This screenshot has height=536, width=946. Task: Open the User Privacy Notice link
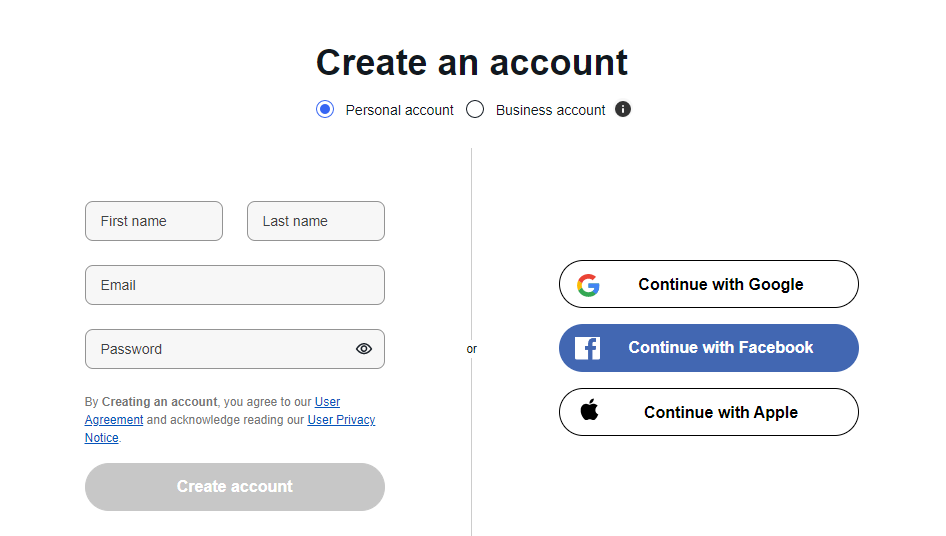(x=341, y=420)
